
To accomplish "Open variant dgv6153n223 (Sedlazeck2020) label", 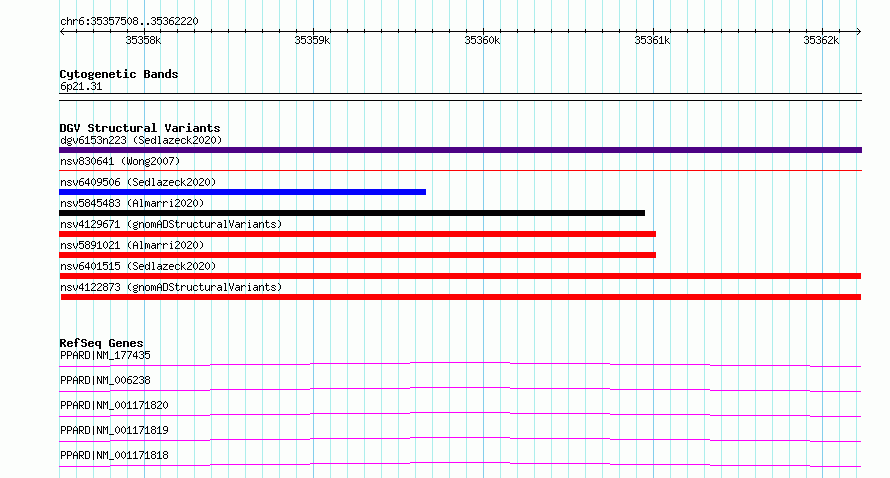I will (x=141, y=140).
